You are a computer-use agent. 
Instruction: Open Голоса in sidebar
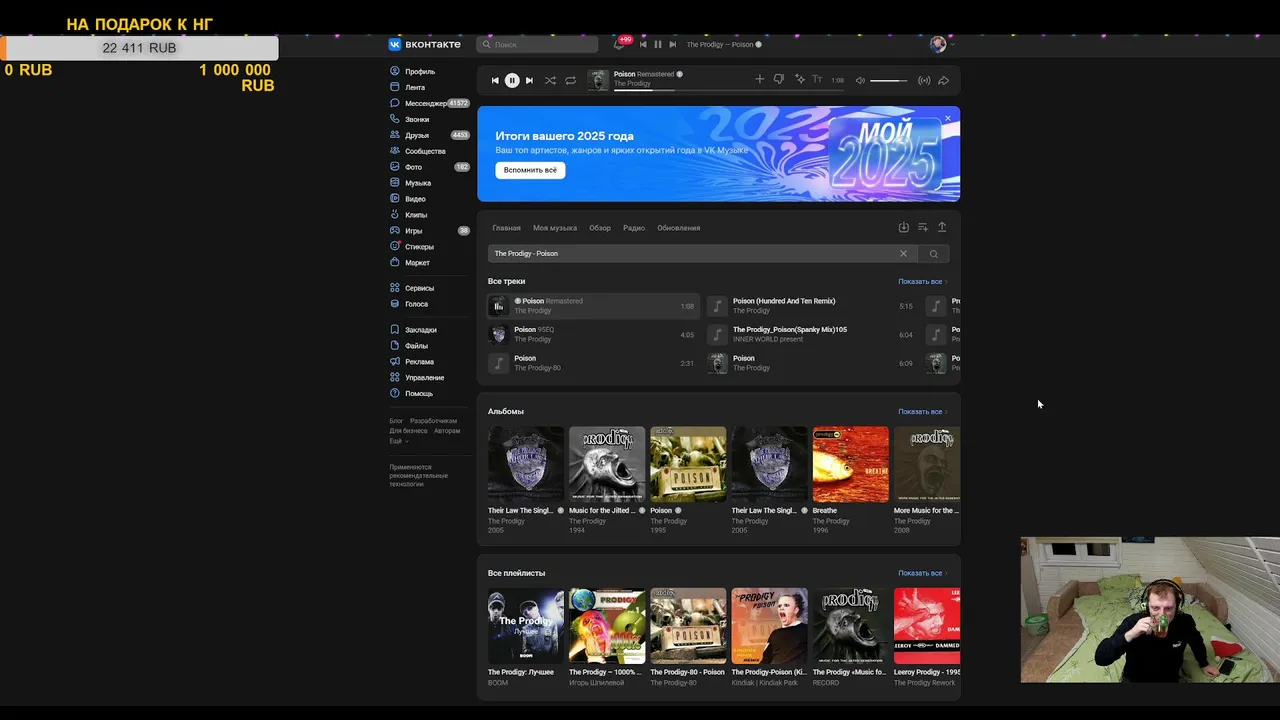409,304
